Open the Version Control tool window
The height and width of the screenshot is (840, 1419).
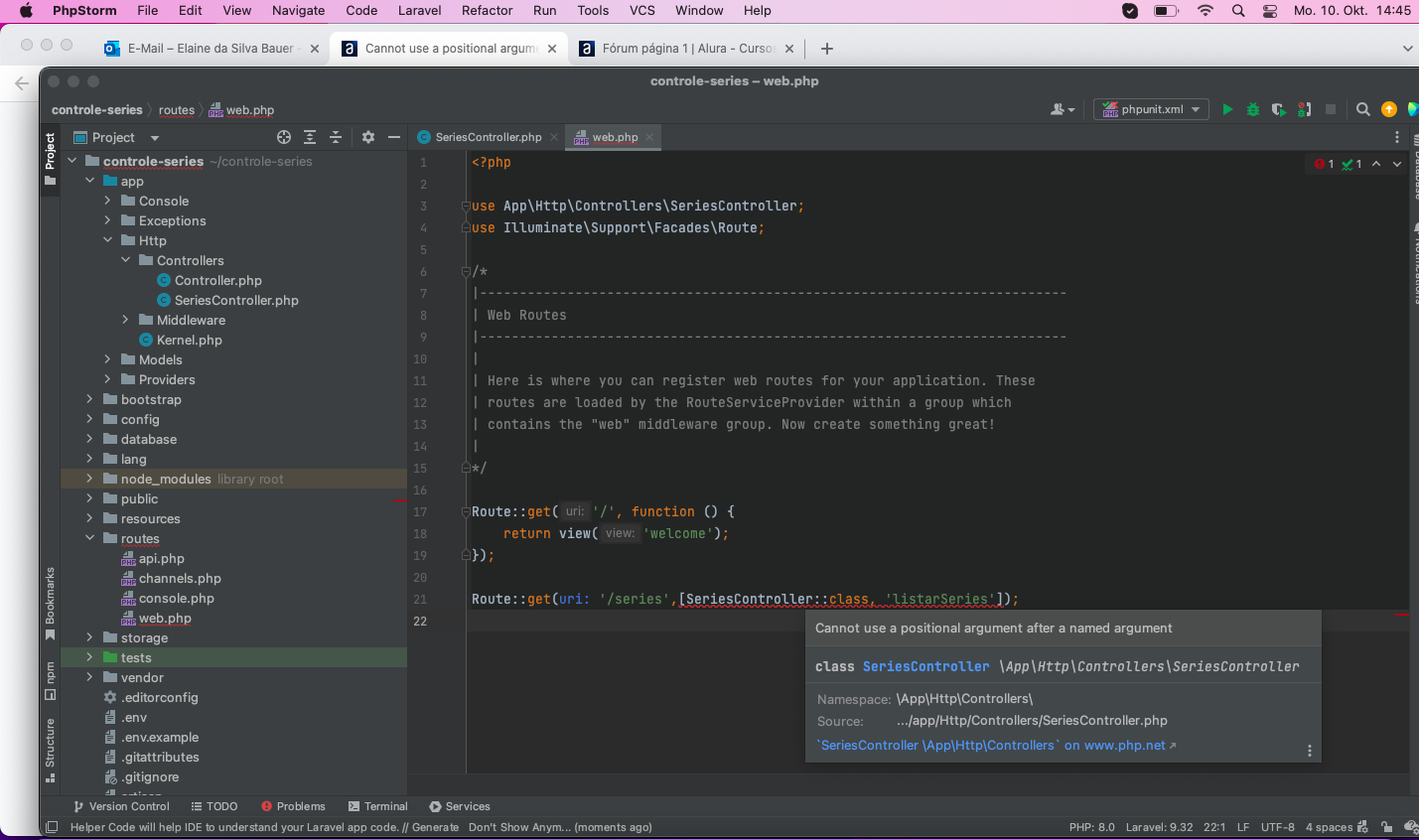[121, 806]
